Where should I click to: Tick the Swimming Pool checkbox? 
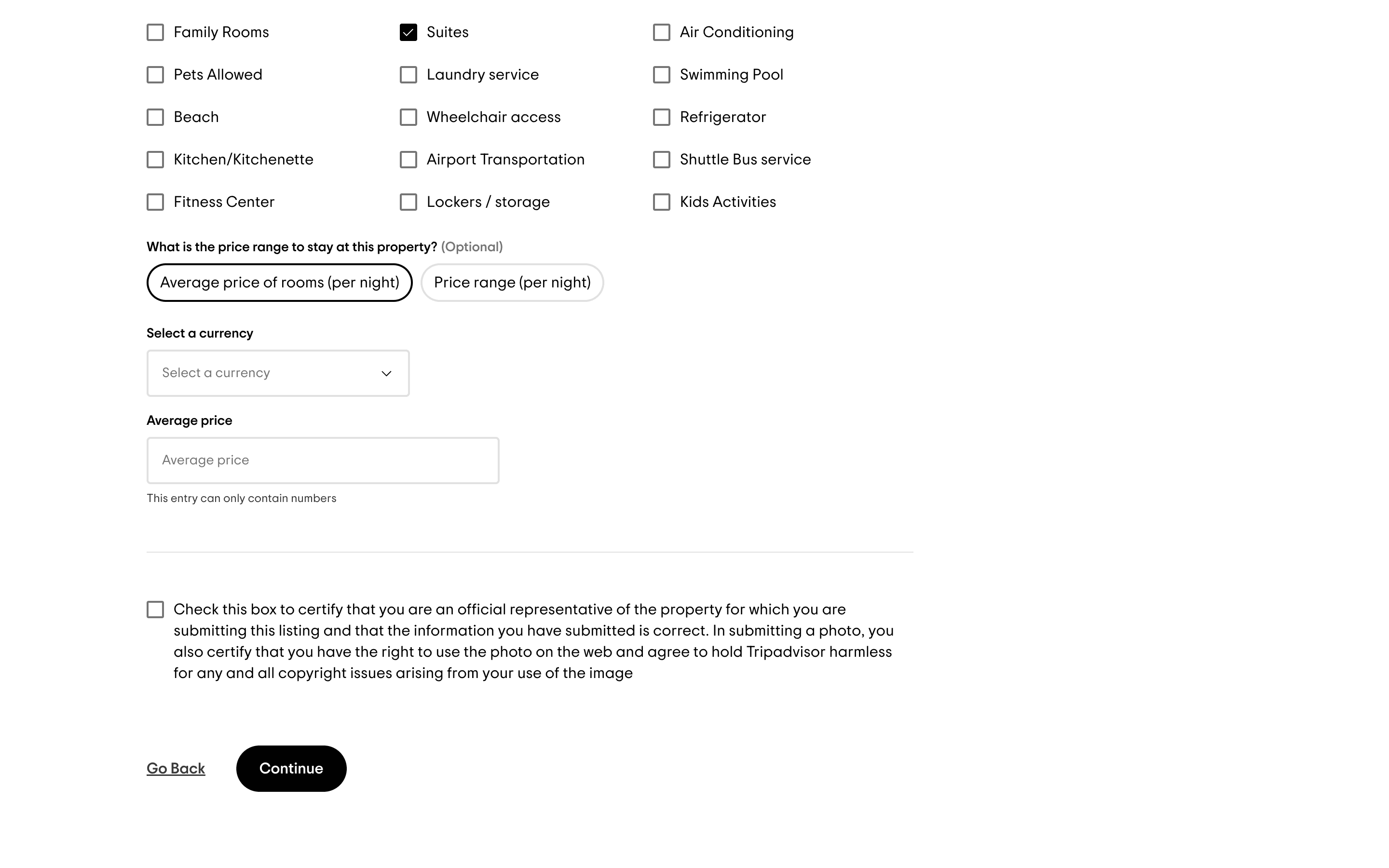click(x=661, y=75)
